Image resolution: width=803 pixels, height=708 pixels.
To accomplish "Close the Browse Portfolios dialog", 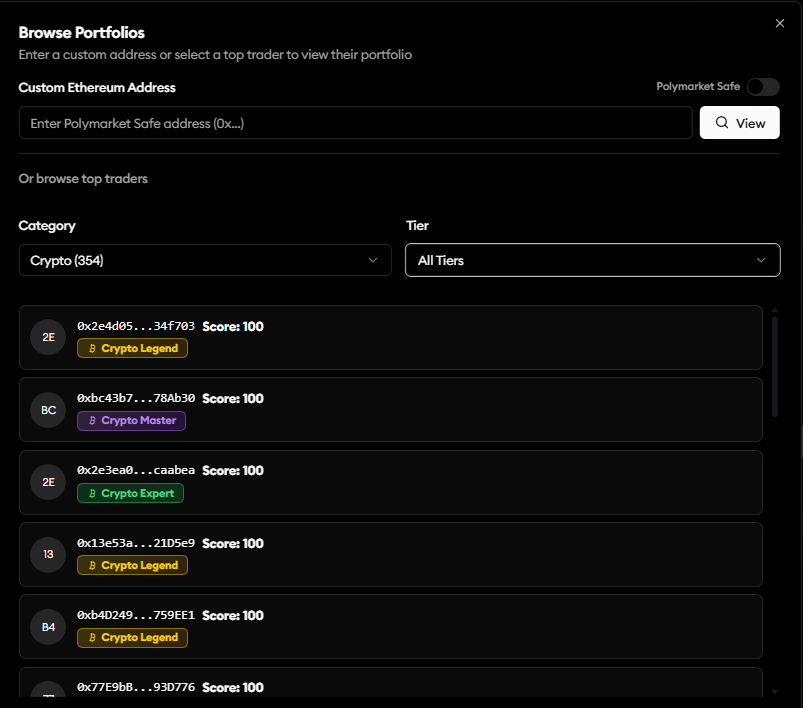I will point(779,23).
